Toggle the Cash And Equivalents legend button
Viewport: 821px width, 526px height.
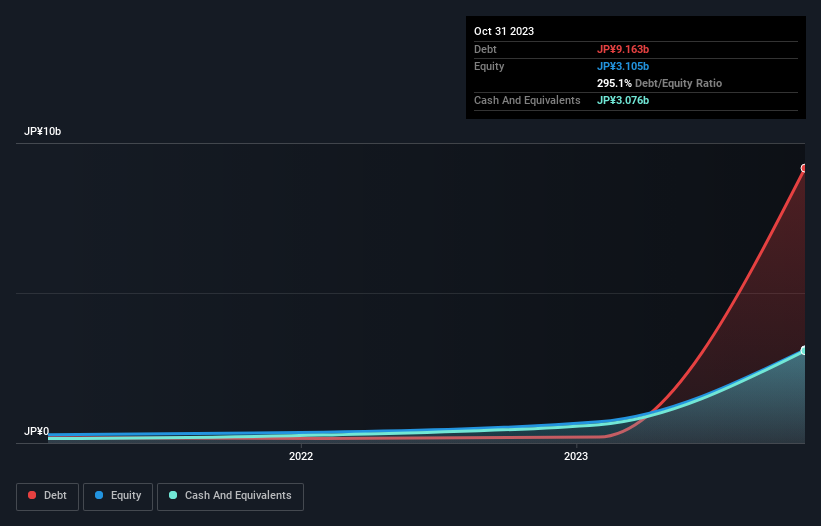pos(230,496)
